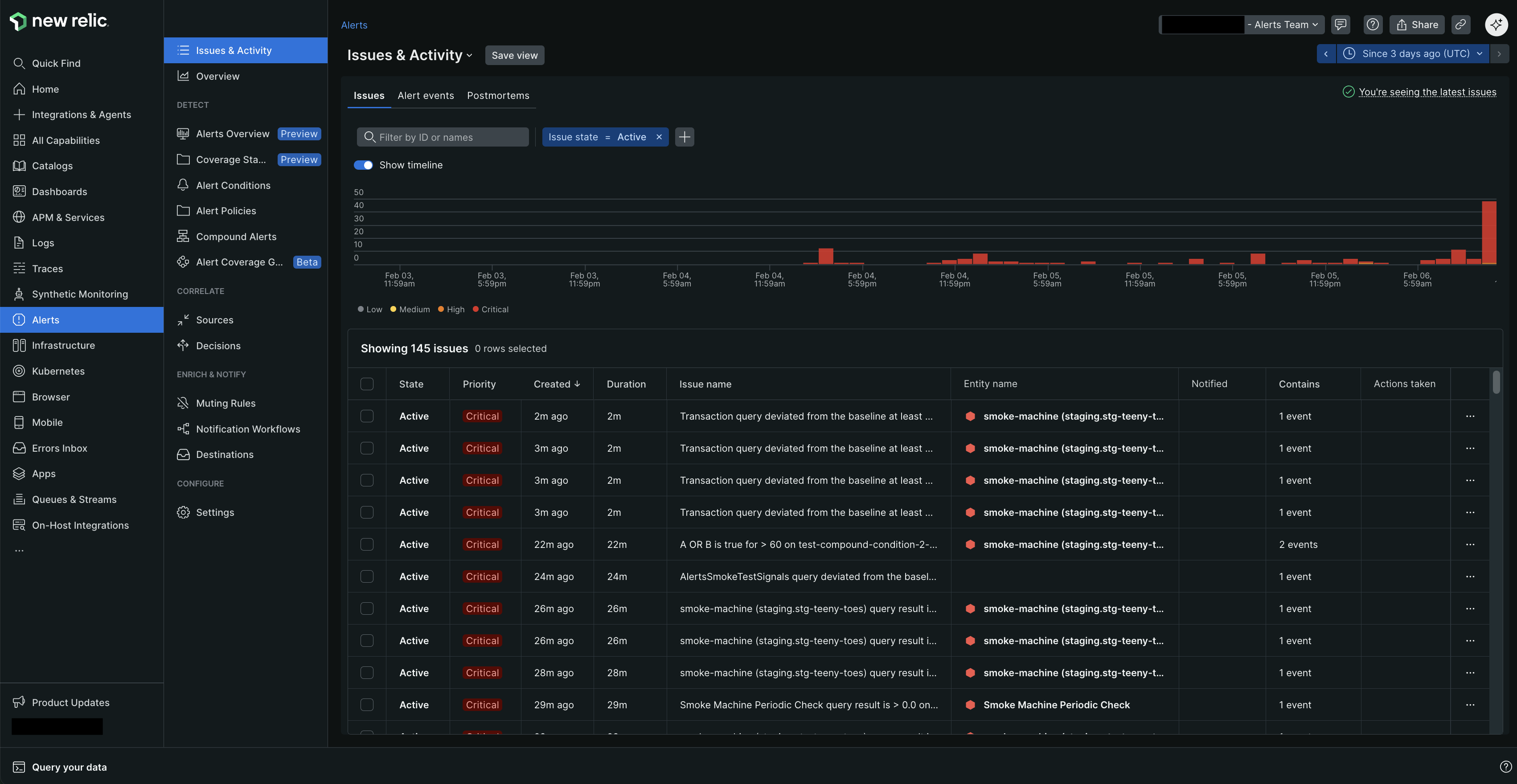Click the Share icon in the top bar
The width and height of the screenshot is (1517, 784).
point(1417,24)
